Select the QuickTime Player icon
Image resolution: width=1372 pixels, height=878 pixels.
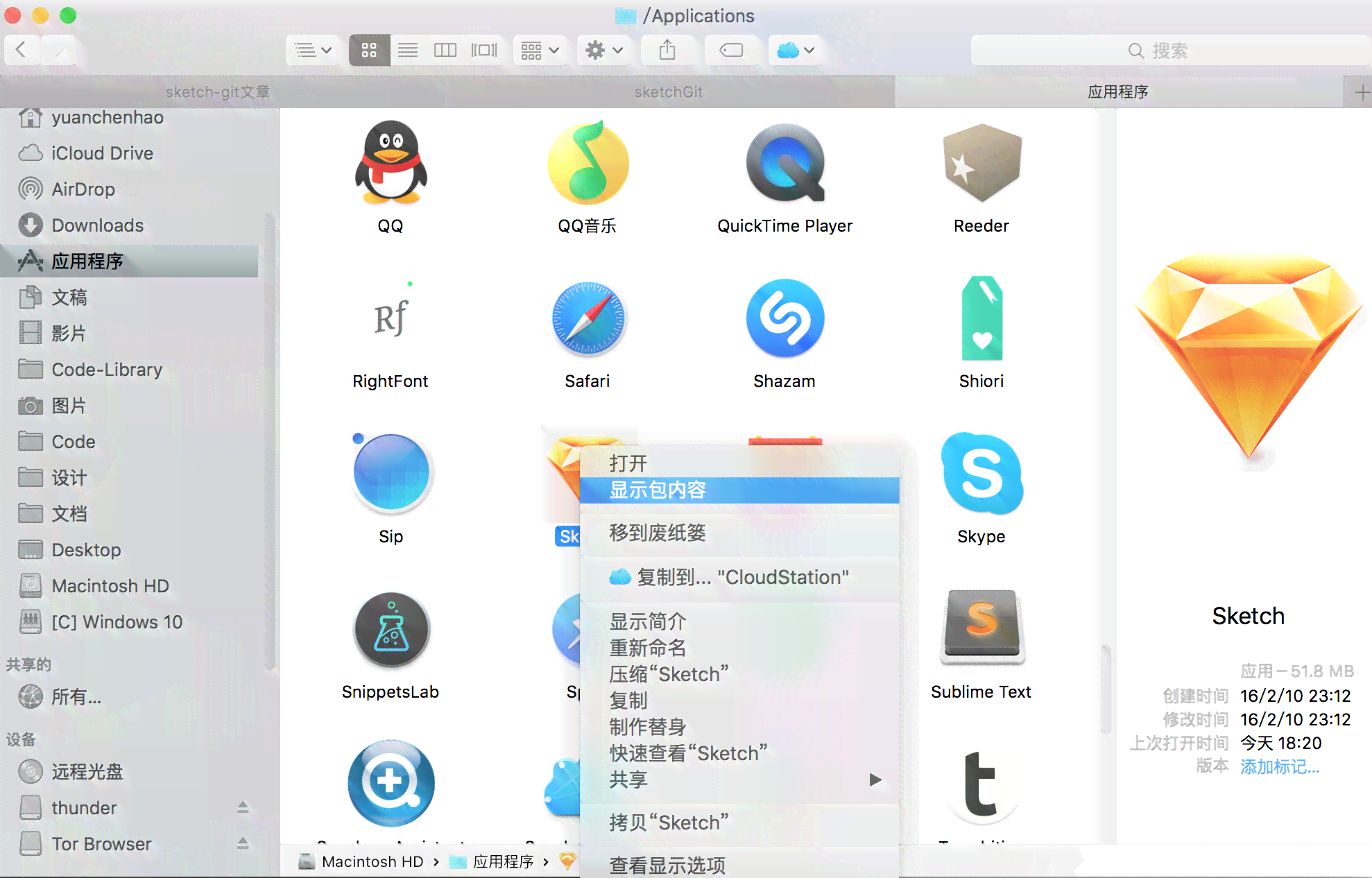click(785, 163)
